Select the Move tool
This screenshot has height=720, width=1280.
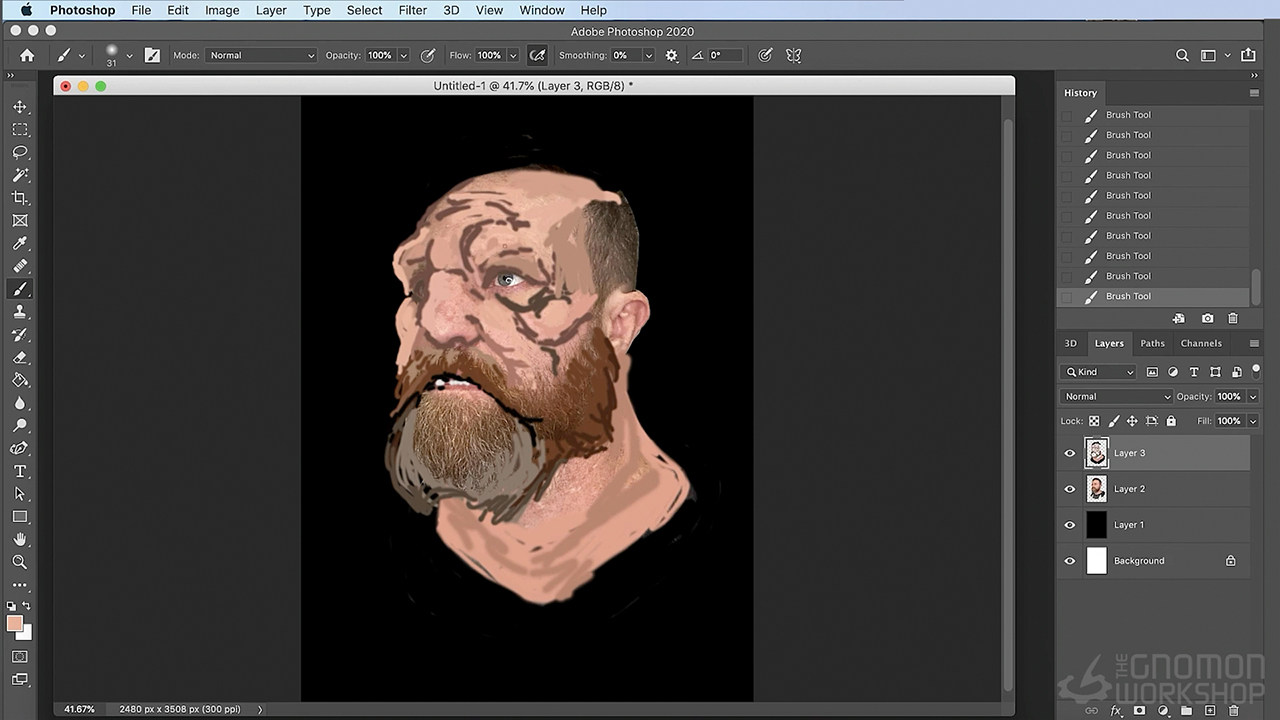click(x=19, y=107)
